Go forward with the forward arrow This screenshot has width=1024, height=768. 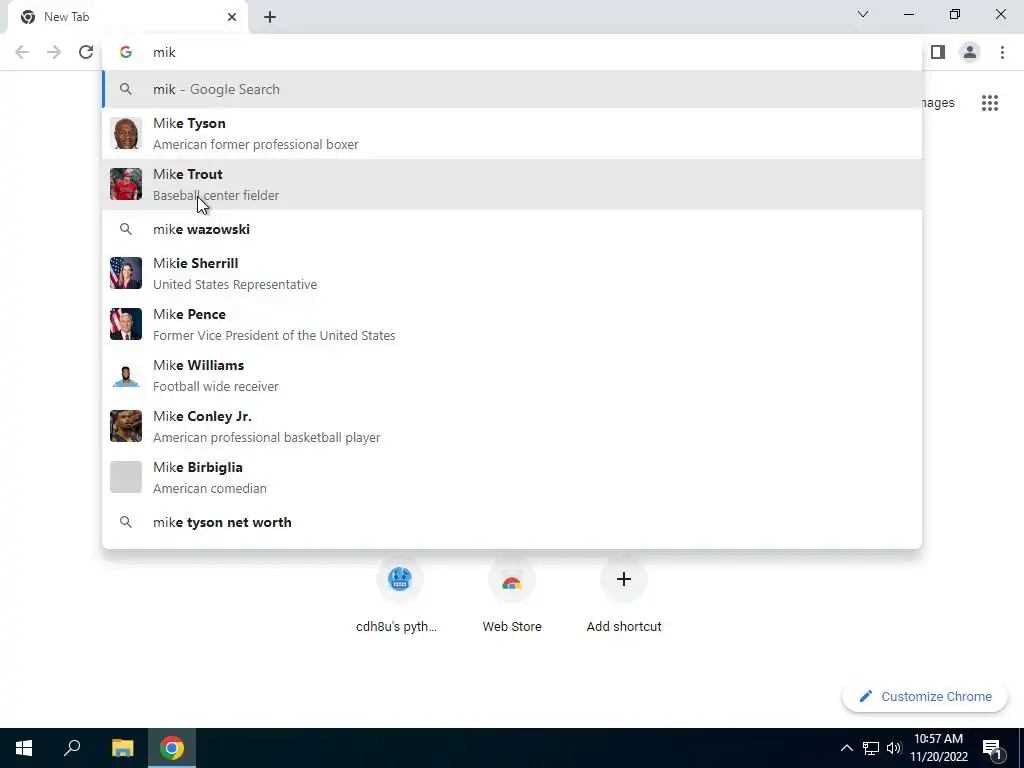click(54, 52)
